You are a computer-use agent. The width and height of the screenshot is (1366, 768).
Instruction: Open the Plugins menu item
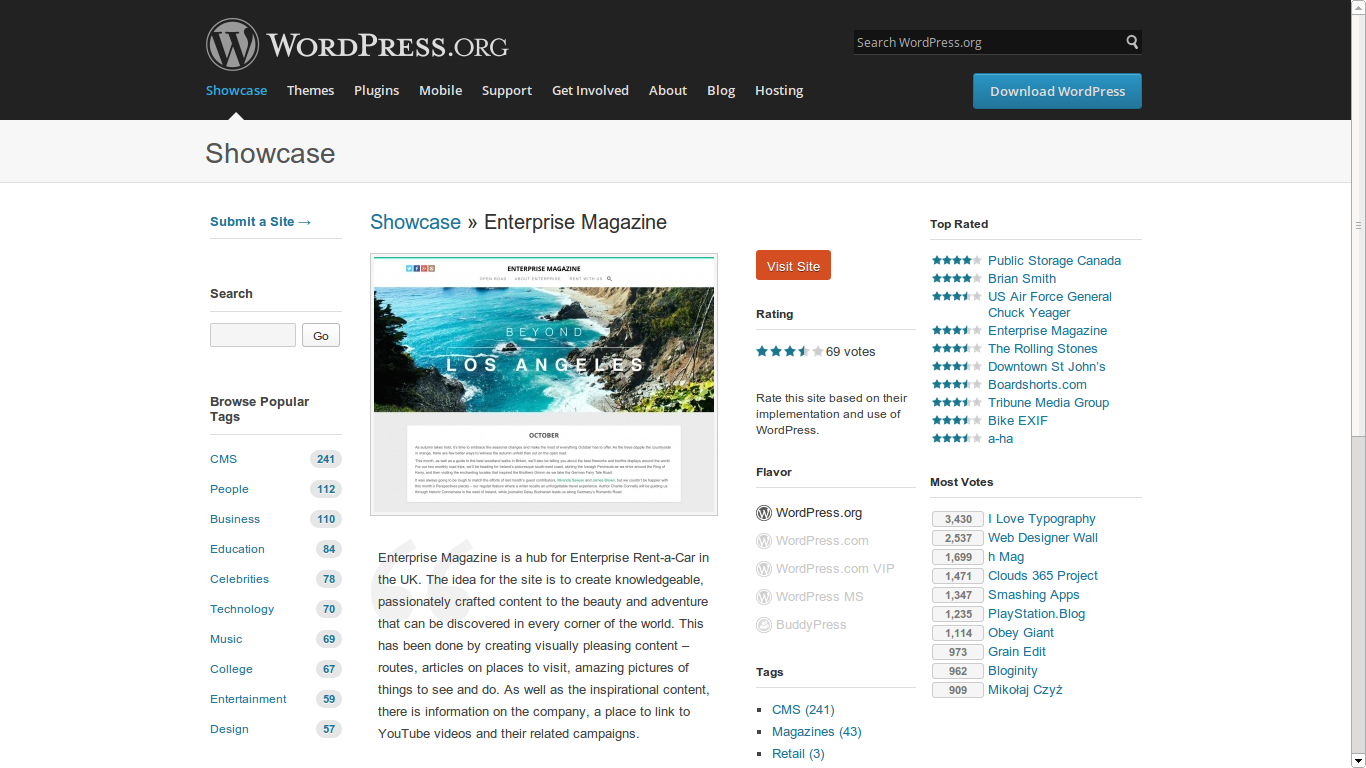pyautogui.click(x=376, y=90)
